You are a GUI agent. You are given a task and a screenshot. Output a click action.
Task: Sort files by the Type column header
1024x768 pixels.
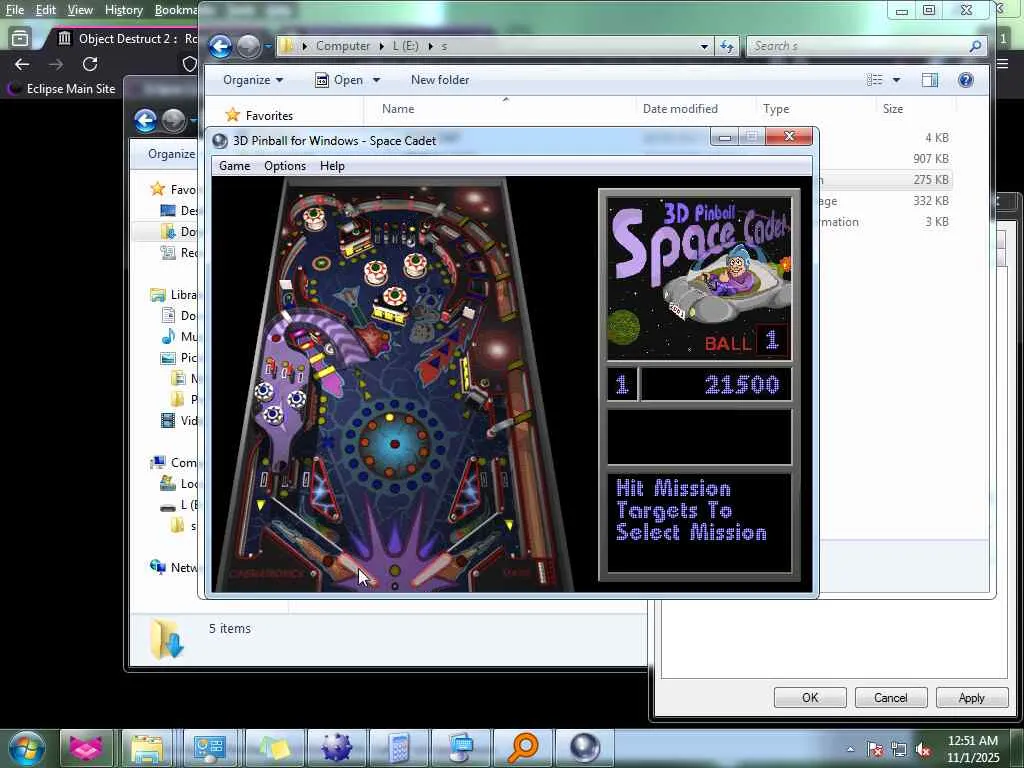click(x=776, y=109)
